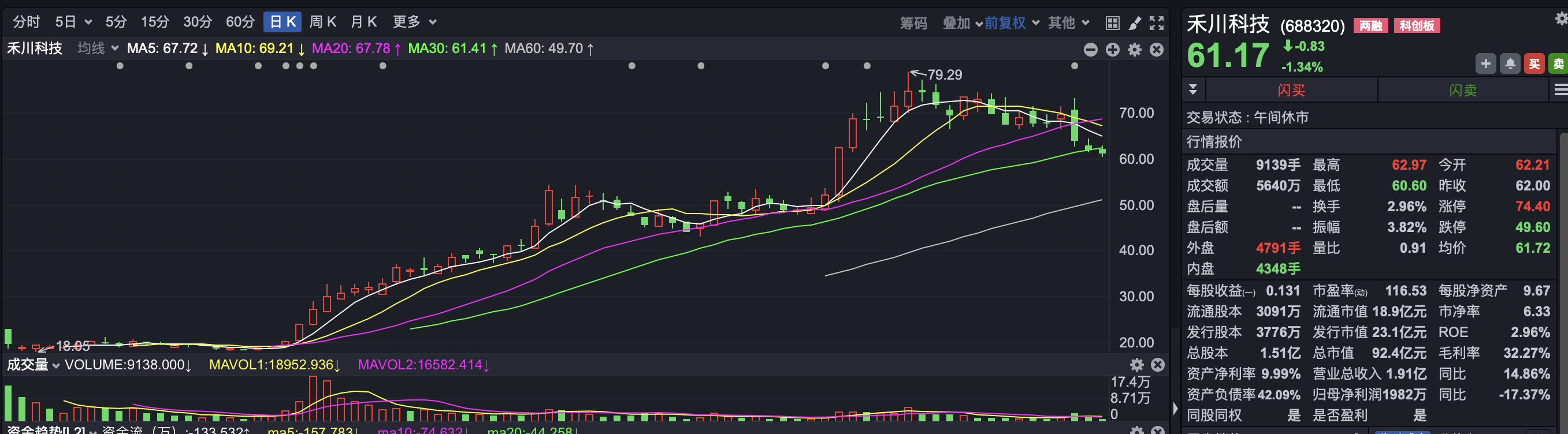Screen dimensions: 1568x434
Task: Click the 换手 turnover value 2.96%
Action: tap(1406, 206)
